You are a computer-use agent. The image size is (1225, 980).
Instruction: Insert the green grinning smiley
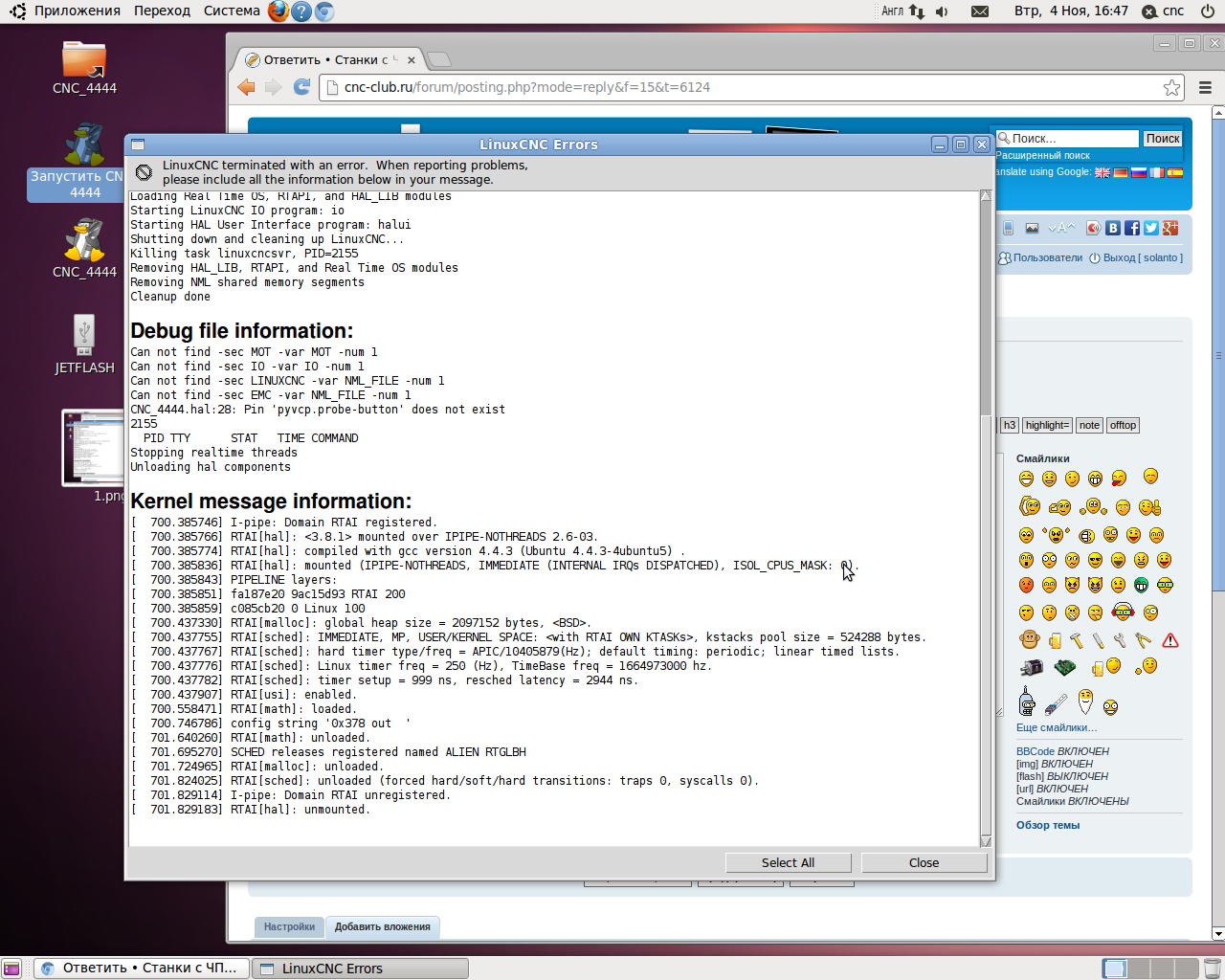[x=1141, y=585]
